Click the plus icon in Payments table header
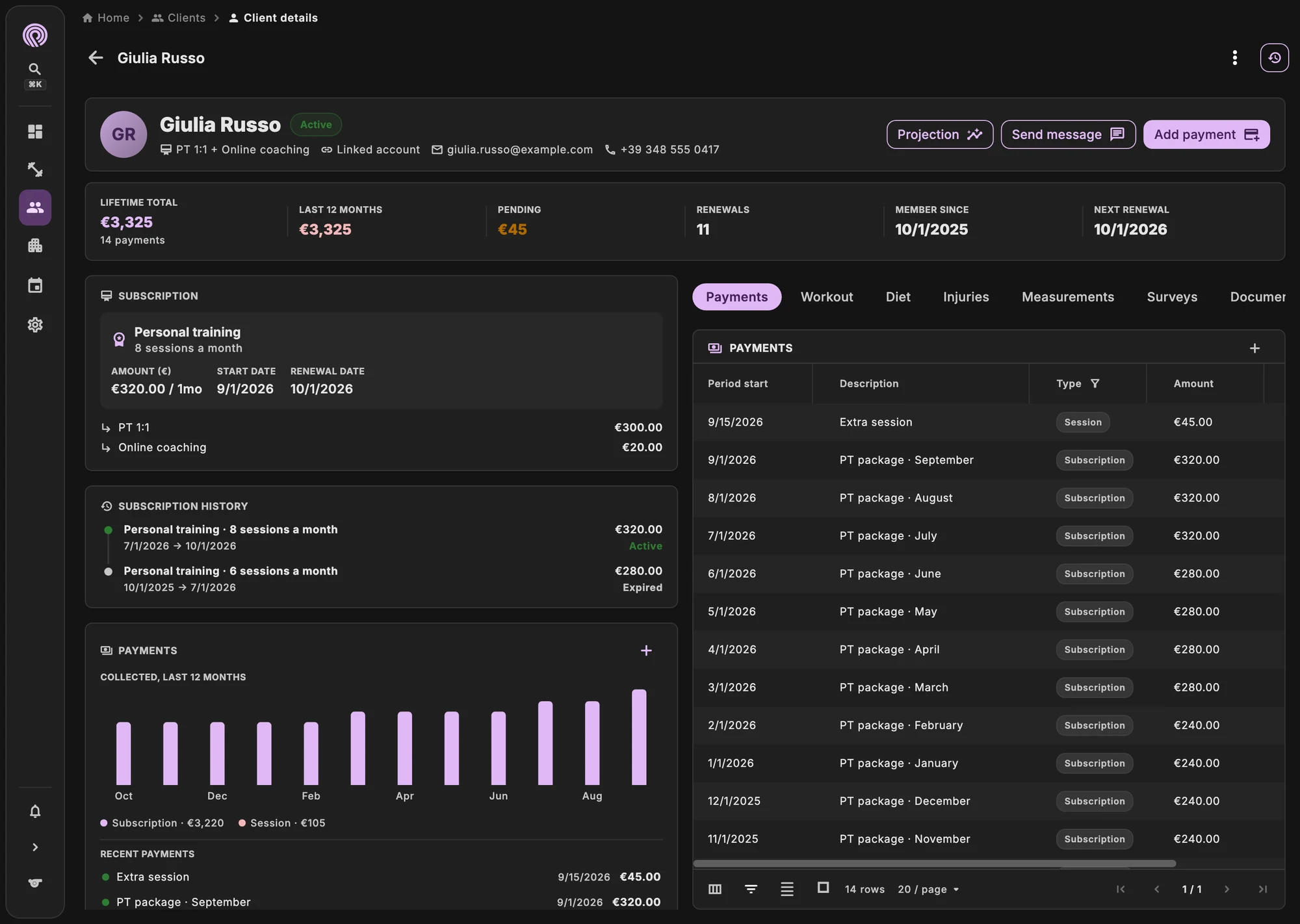The width and height of the screenshot is (1300, 924). tap(1254, 348)
